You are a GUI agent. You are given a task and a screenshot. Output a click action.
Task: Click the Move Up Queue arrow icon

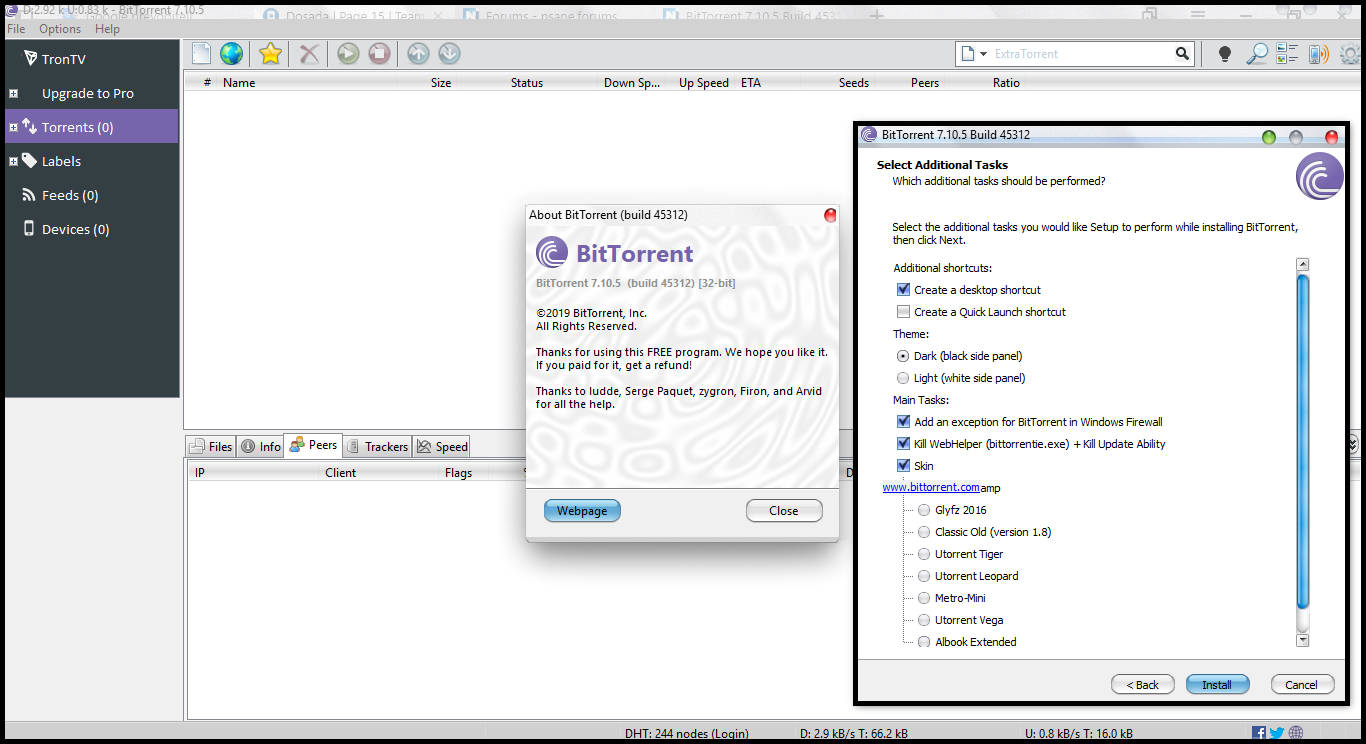coord(418,54)
